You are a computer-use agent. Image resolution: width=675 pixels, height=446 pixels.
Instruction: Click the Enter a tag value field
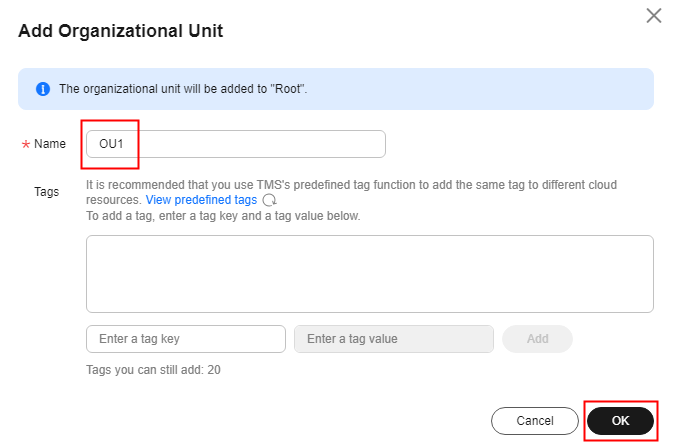(x=394, y=339)
